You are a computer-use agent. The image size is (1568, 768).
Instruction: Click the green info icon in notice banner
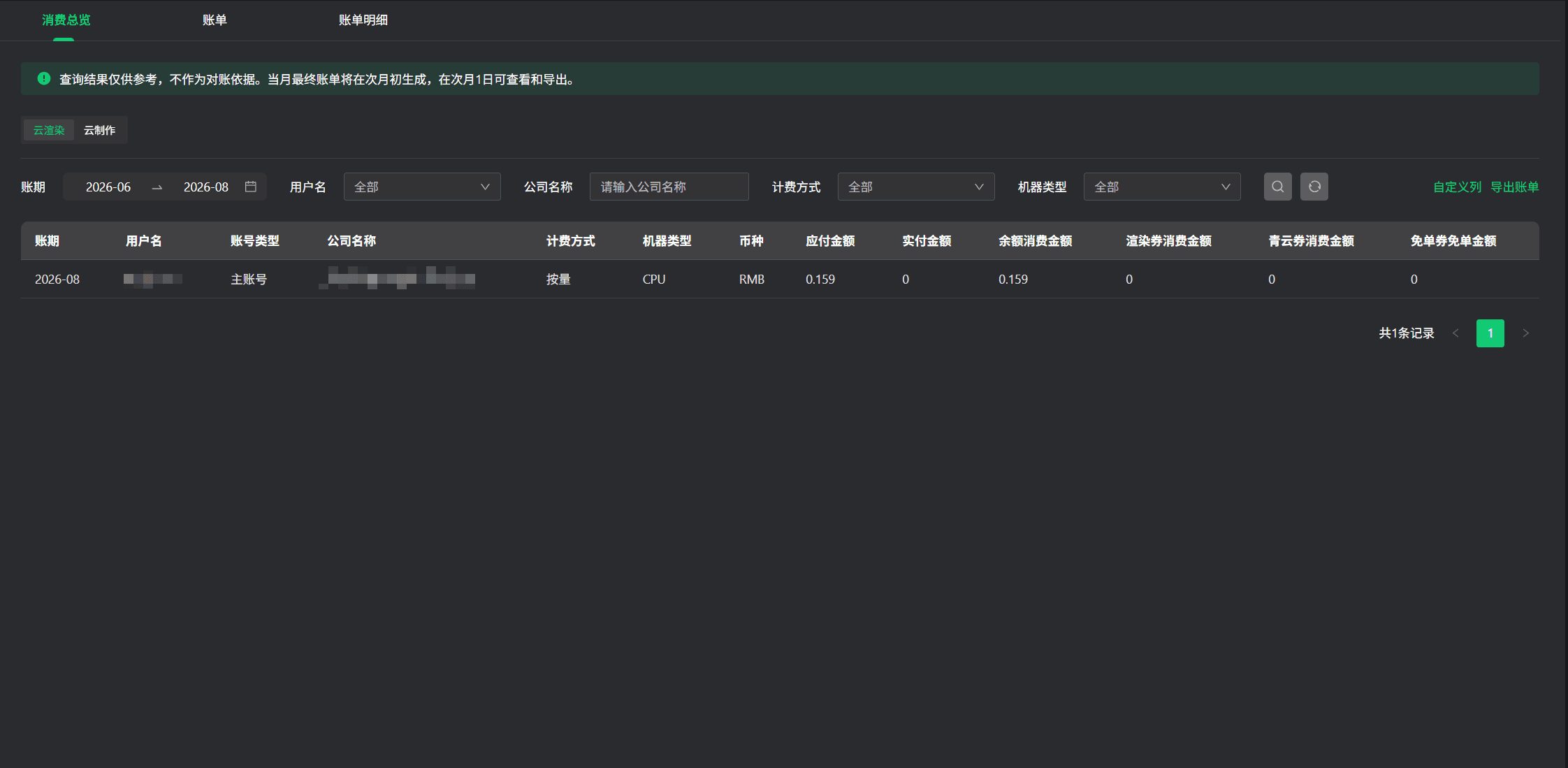click(44, 79)
